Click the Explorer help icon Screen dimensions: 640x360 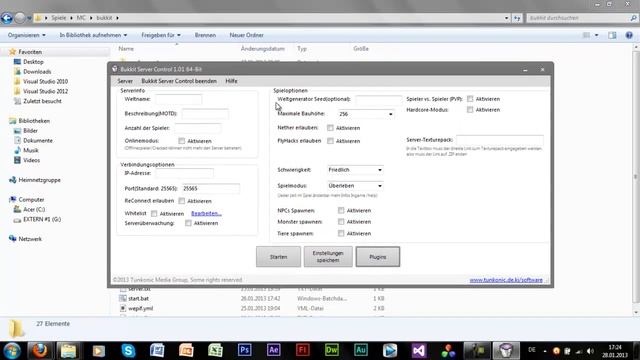pyautogui.click(x=629, y=35)
